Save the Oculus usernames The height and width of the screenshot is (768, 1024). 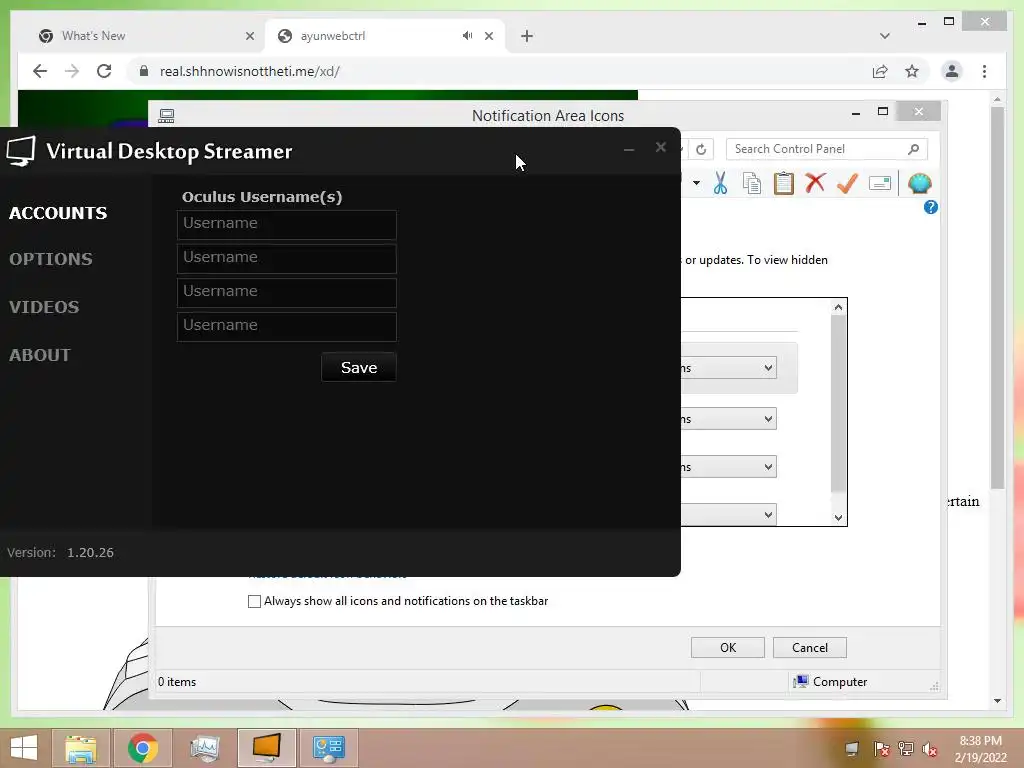pyautogui.click(x=359, y=368)
